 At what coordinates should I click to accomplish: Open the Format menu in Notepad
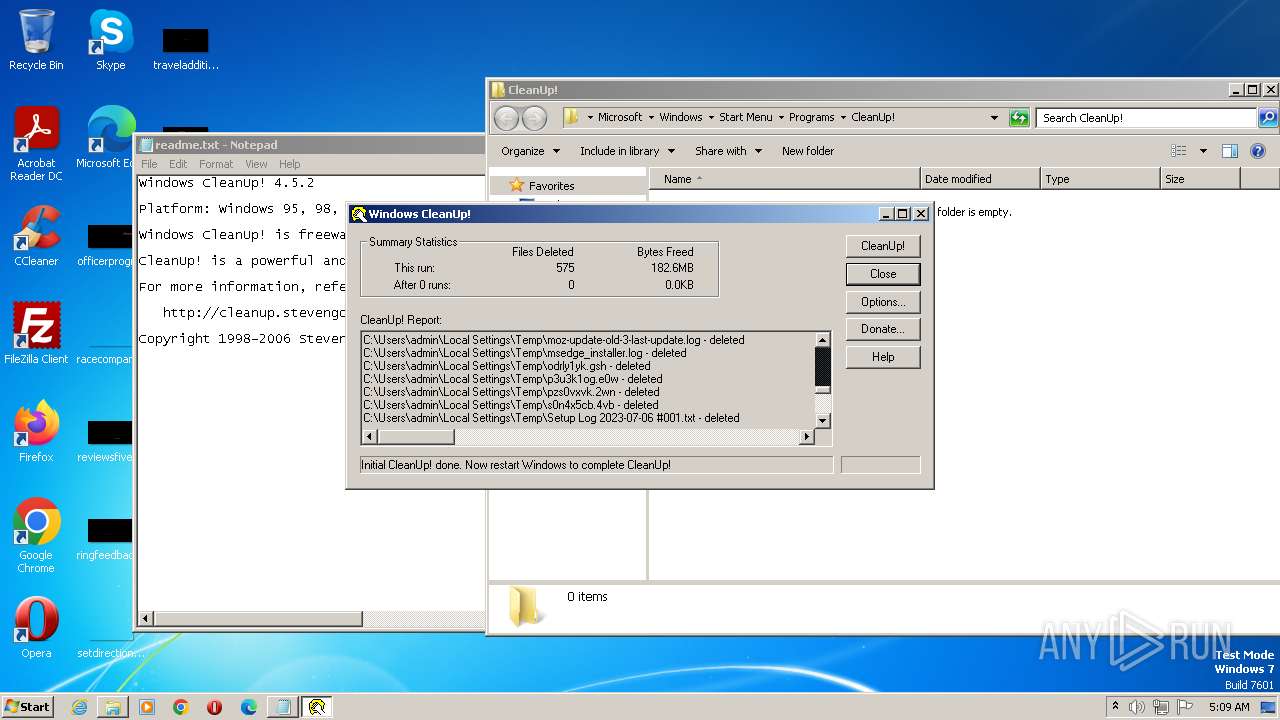(x=216, y=164)
